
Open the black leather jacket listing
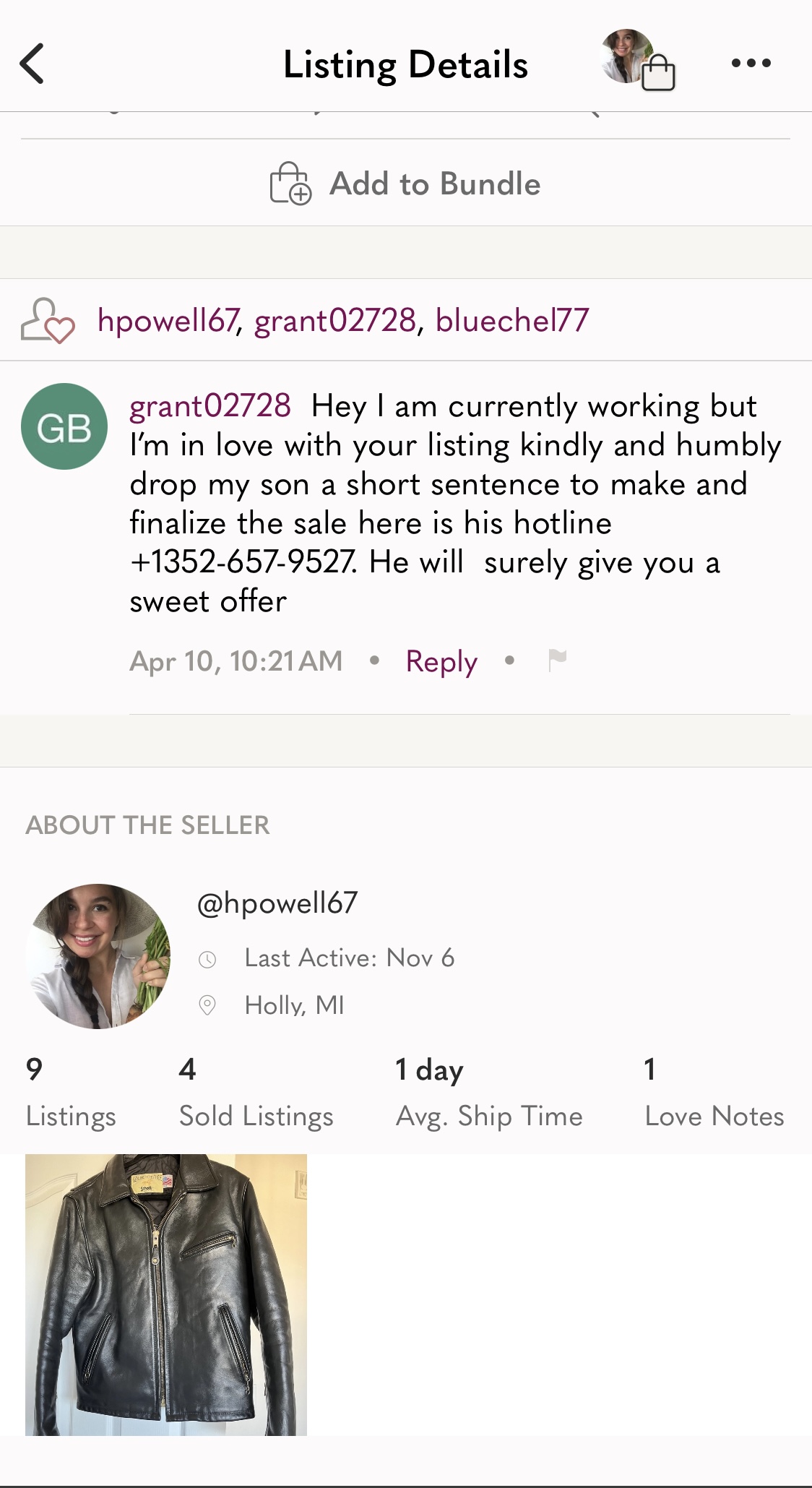pos(166,1294)
